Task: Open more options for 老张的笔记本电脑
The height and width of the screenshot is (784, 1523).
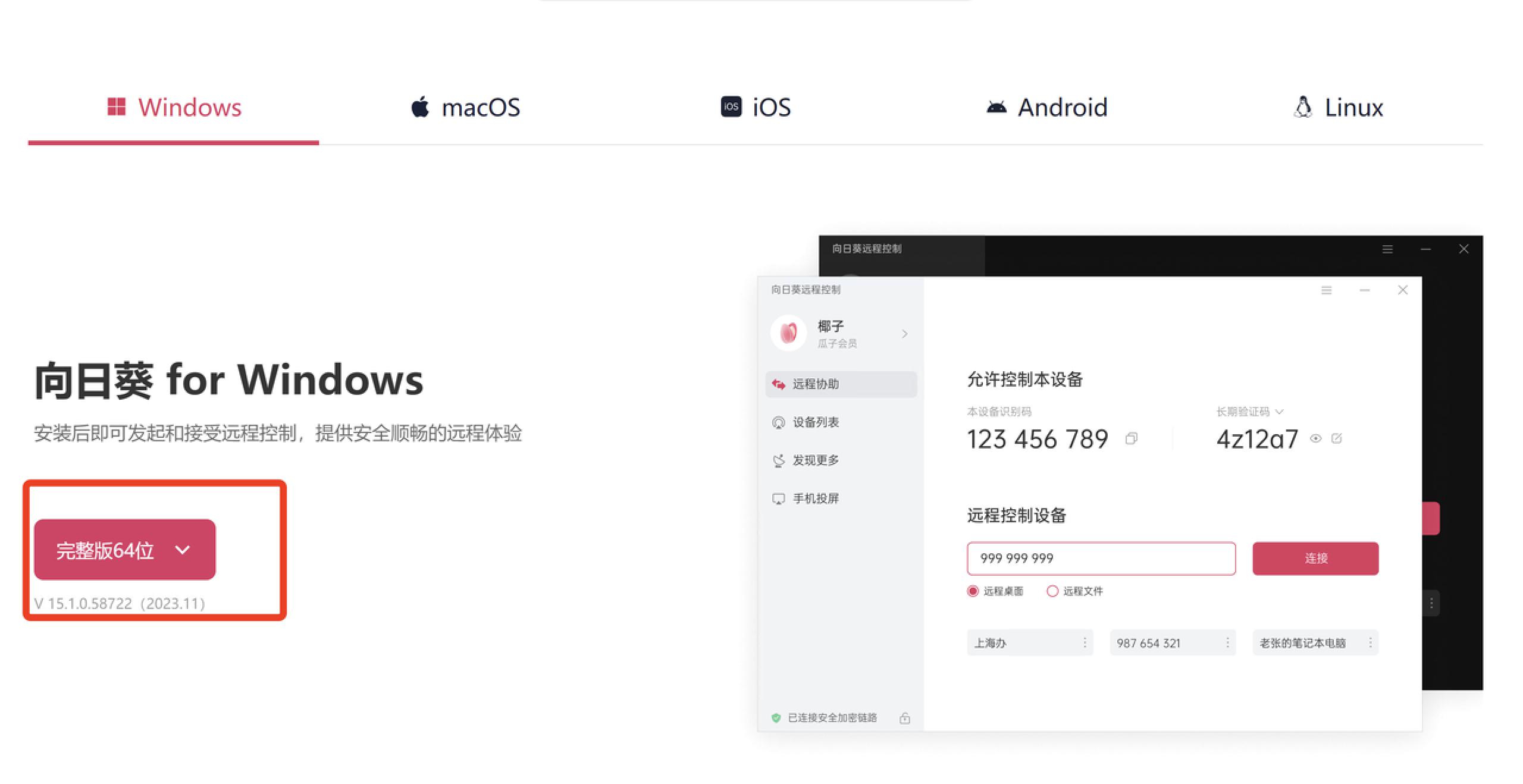Action: 1370,643
